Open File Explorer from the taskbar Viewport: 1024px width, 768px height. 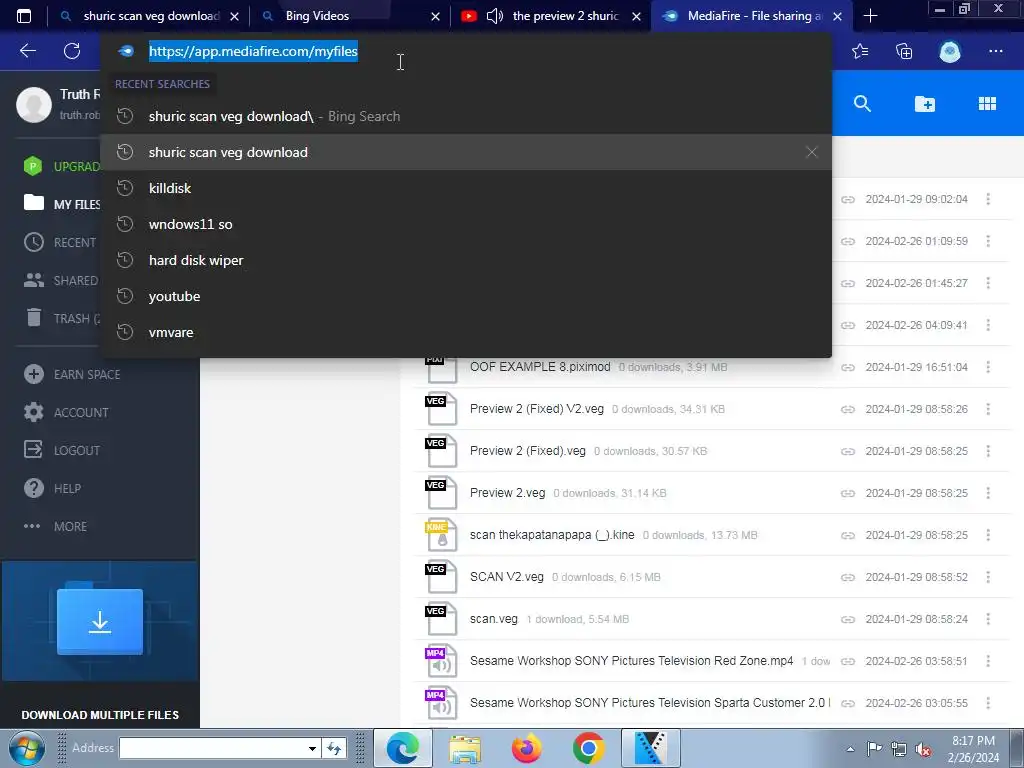coord(465,748)
